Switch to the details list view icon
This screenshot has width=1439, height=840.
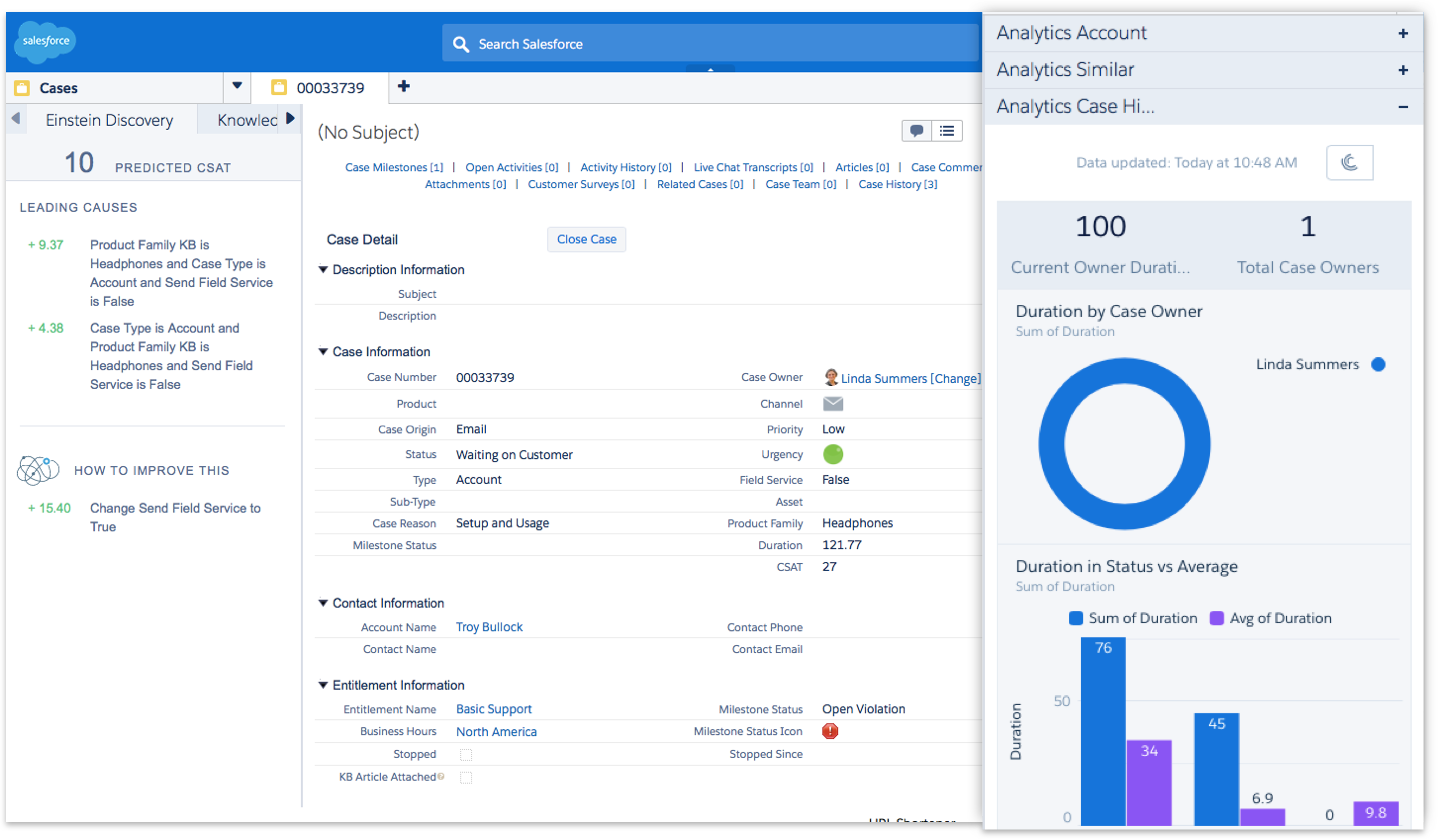pos(947,131)
